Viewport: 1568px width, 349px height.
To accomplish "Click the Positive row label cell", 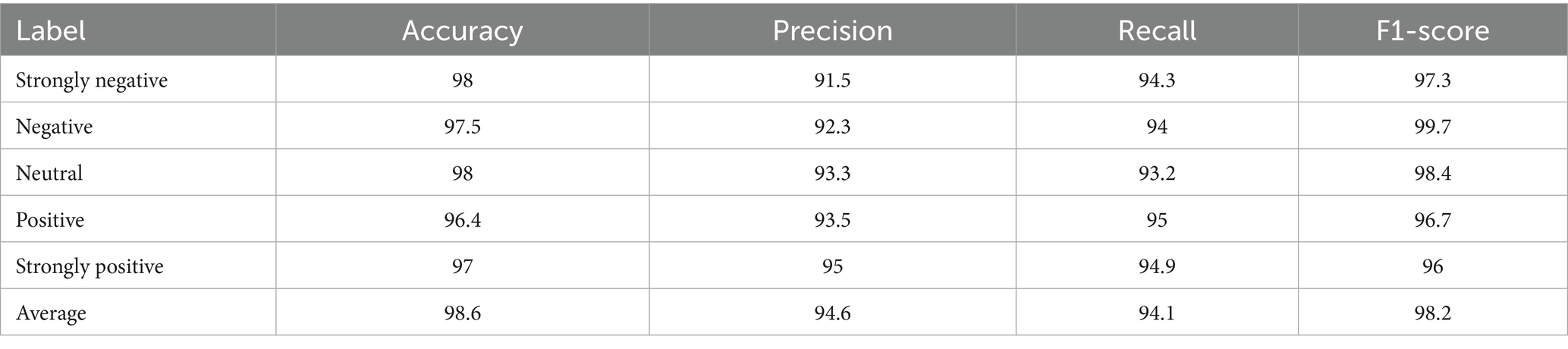I will tap(50, 220).
